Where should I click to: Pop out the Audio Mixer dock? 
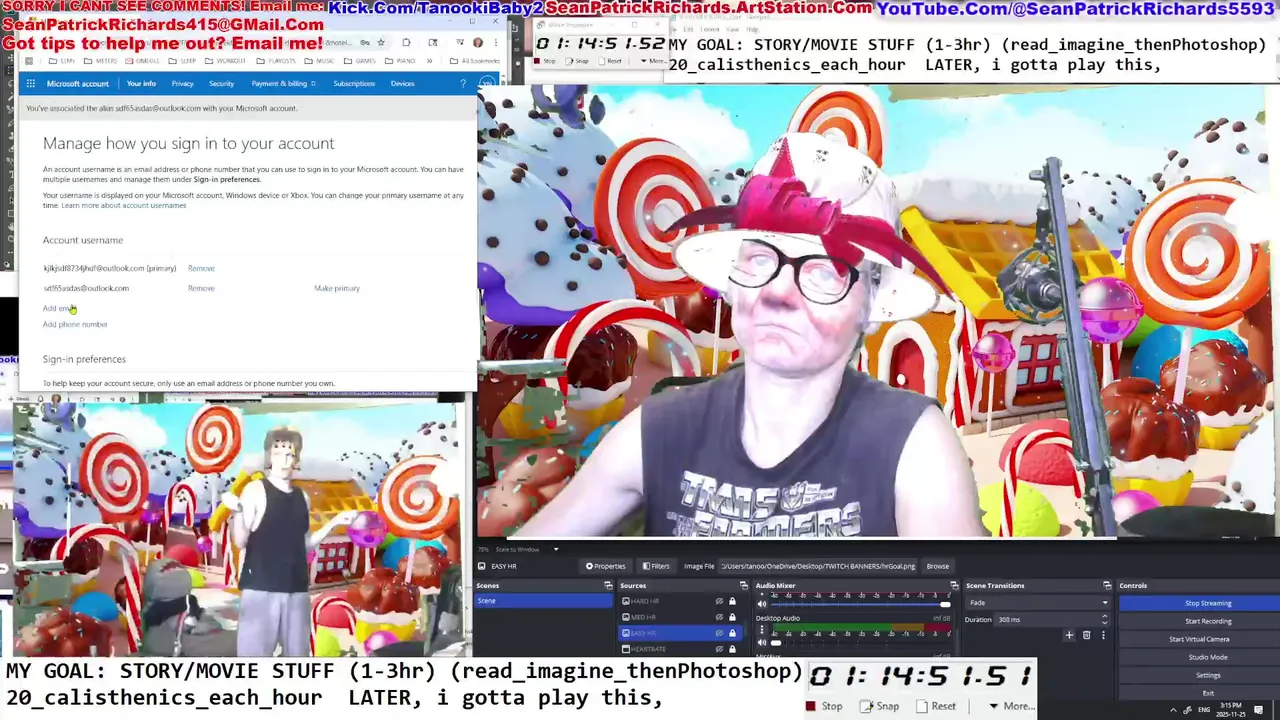[x=954, y=585]
